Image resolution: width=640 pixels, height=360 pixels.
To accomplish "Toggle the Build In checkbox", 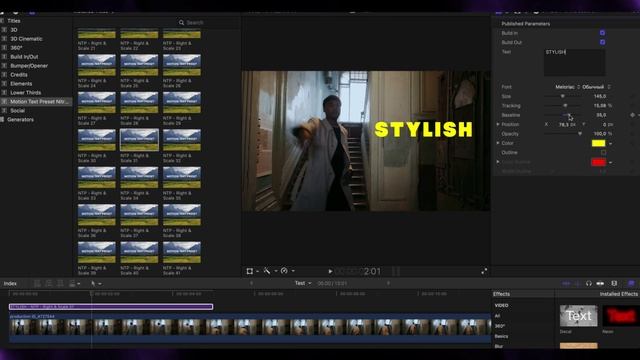I will point(602,33).
